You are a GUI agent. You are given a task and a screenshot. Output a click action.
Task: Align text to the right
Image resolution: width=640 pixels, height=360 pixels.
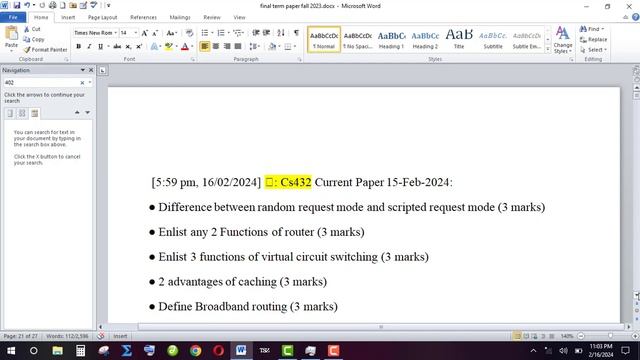[227, 46]
